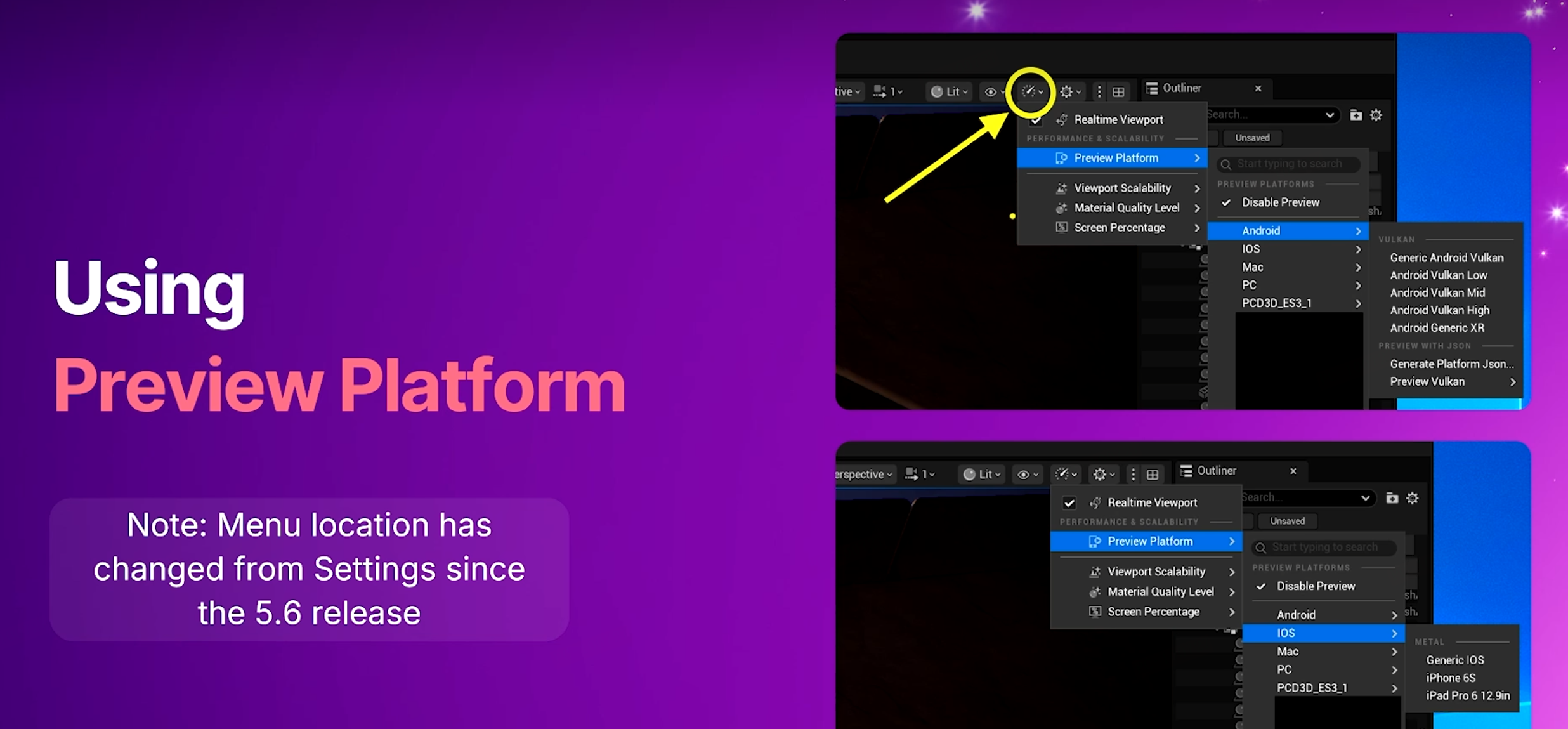Click Generate Platform Json option
The width and height of the screenshot is (1568, 729).
tap(1451, 364)
